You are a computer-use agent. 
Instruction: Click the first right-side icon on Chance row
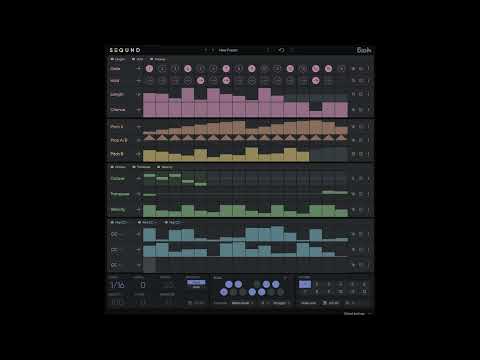(x=354, y=109)
